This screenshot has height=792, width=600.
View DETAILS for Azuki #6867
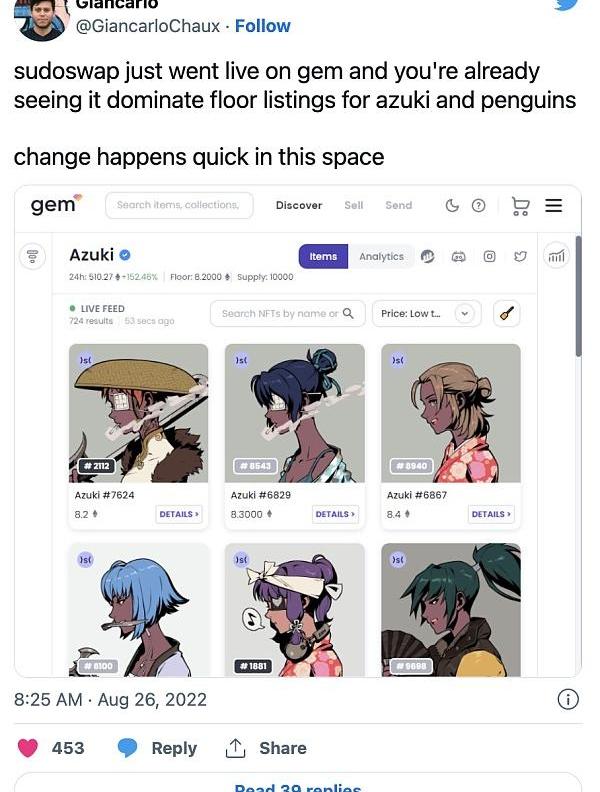pos(491,514)
